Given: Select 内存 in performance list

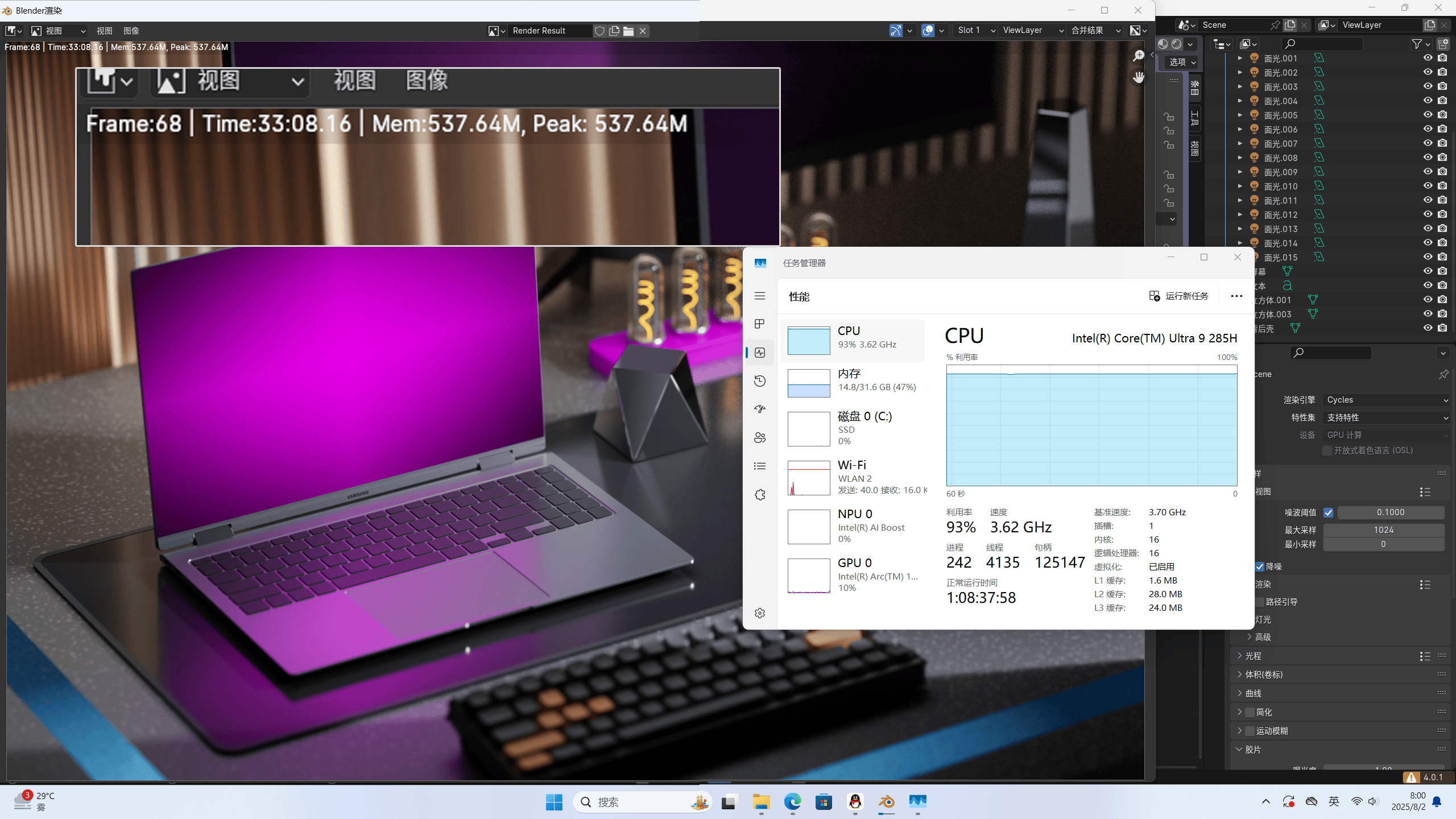Looking at the screenshot, I should tap(853, 383).
